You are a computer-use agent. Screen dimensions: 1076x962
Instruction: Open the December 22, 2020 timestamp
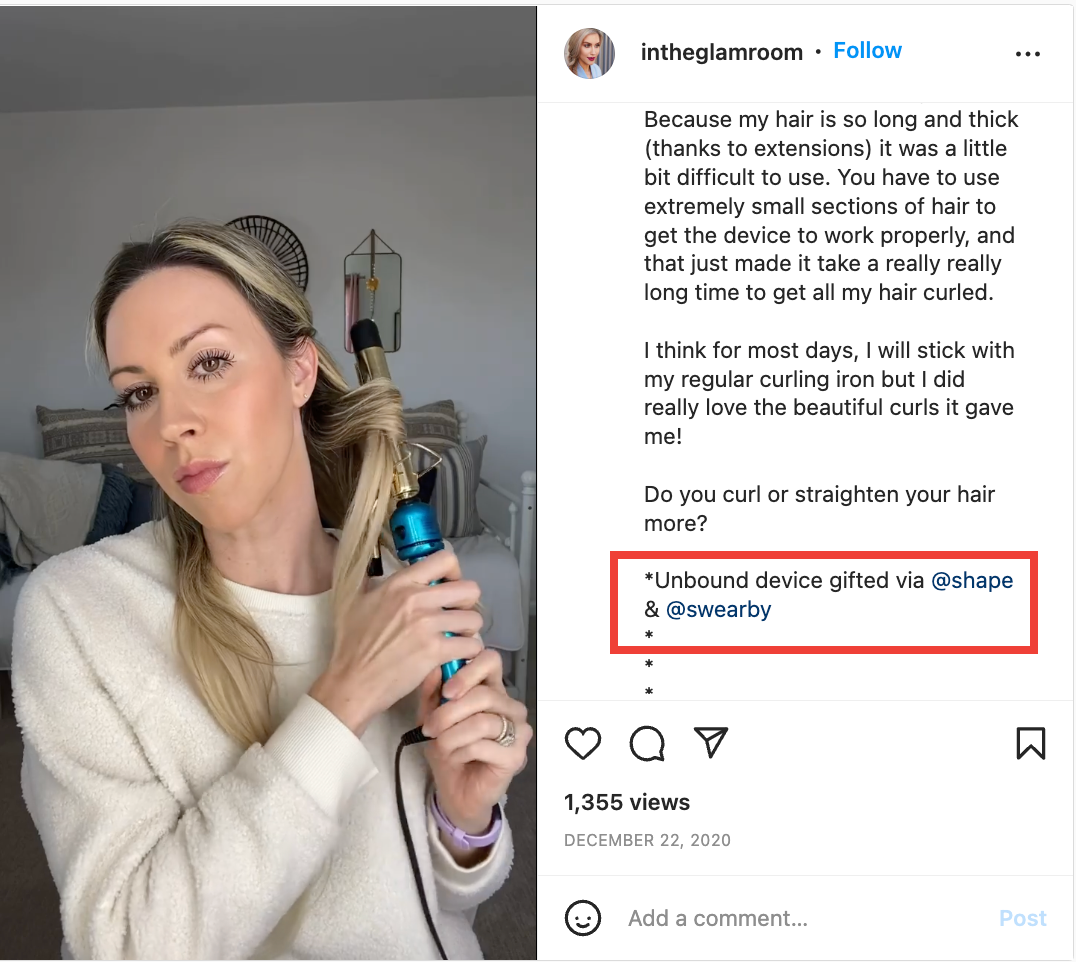pyautogui.click(x=647, y=841)
